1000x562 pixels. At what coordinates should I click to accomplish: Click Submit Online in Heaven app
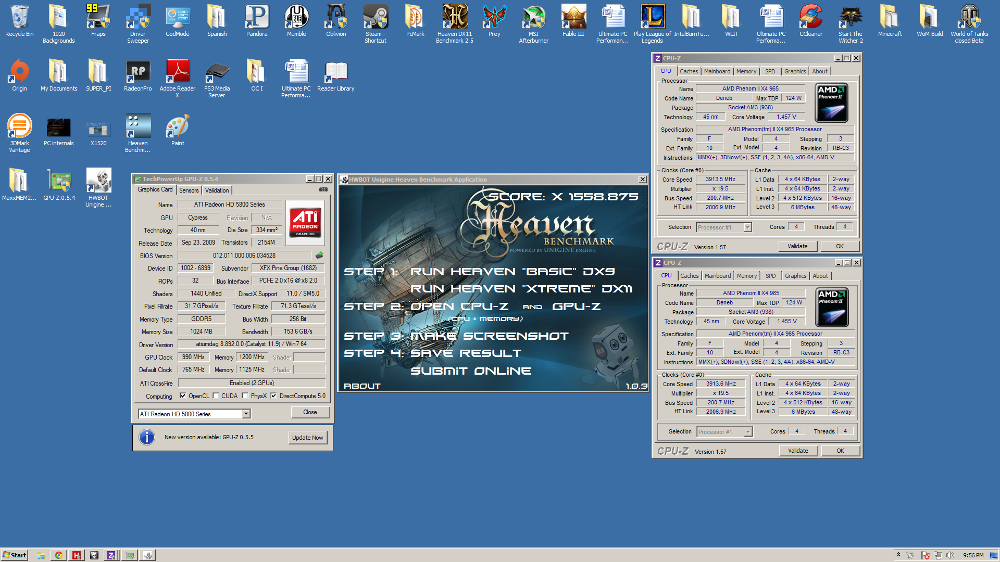[x=471, y=371]
